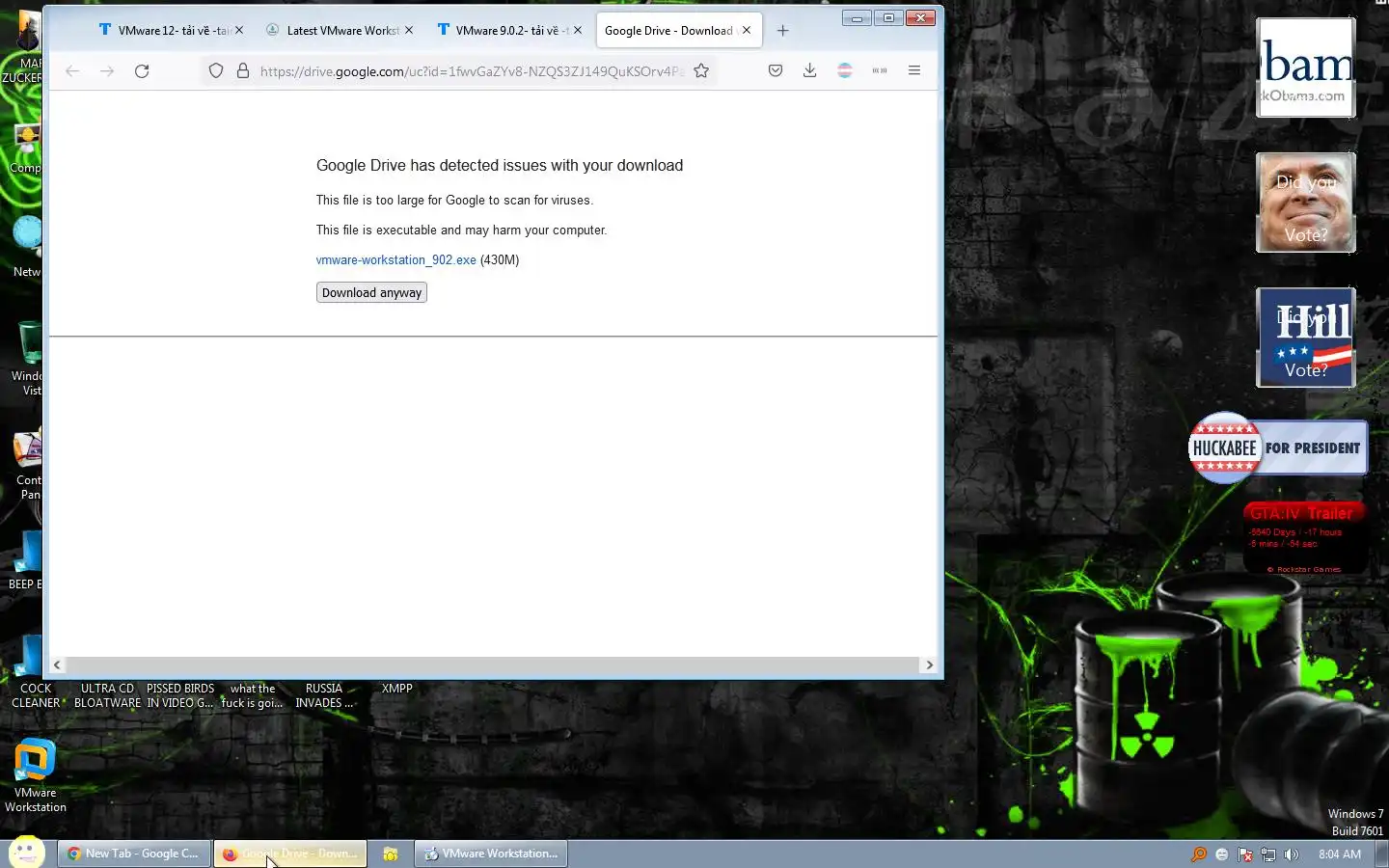Select the ULTRA CD BLOATWARE desktop item
The image size is (1389, 868).
click(x=107, y=695)
